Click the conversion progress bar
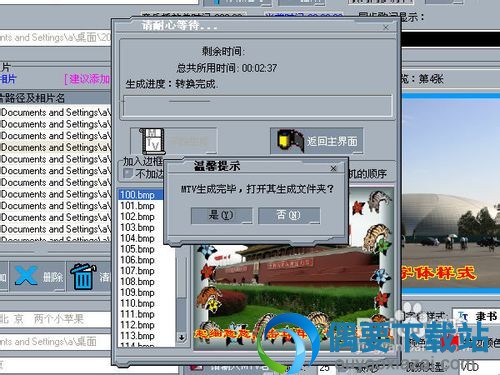 [258, 105]
